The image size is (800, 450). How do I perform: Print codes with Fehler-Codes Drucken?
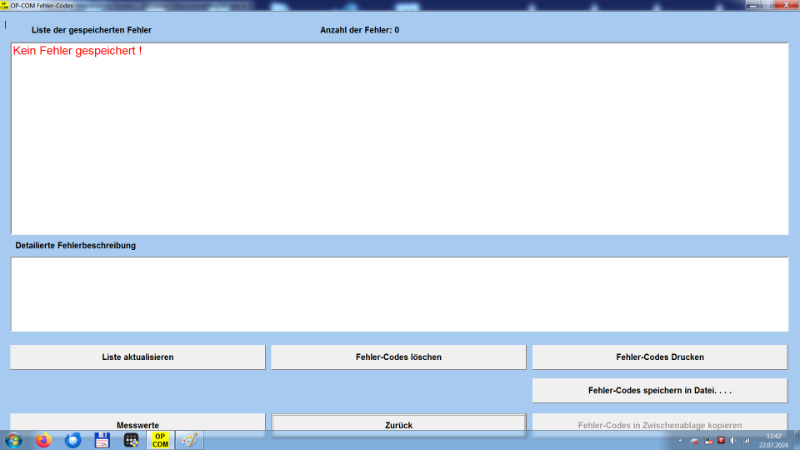click(x=660, y=357)
